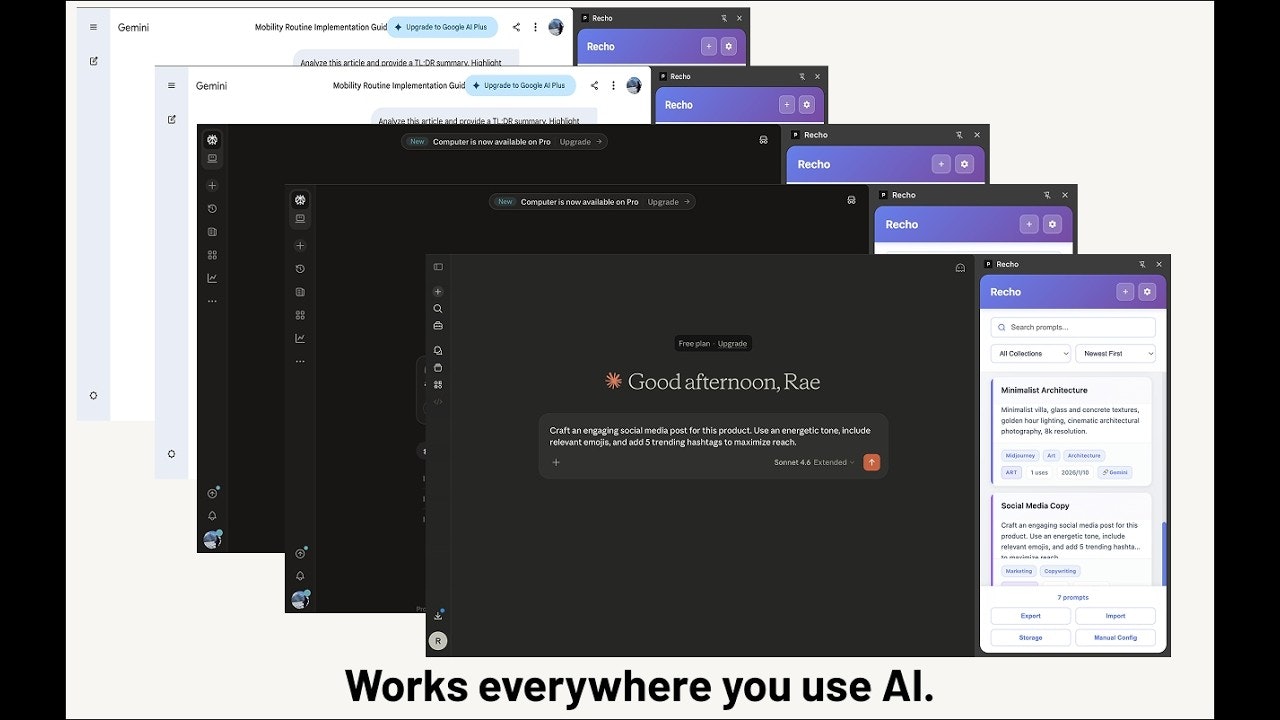Focus the Claude prompt text box
Screen dimensions: 1280x720
pos(710,436)
